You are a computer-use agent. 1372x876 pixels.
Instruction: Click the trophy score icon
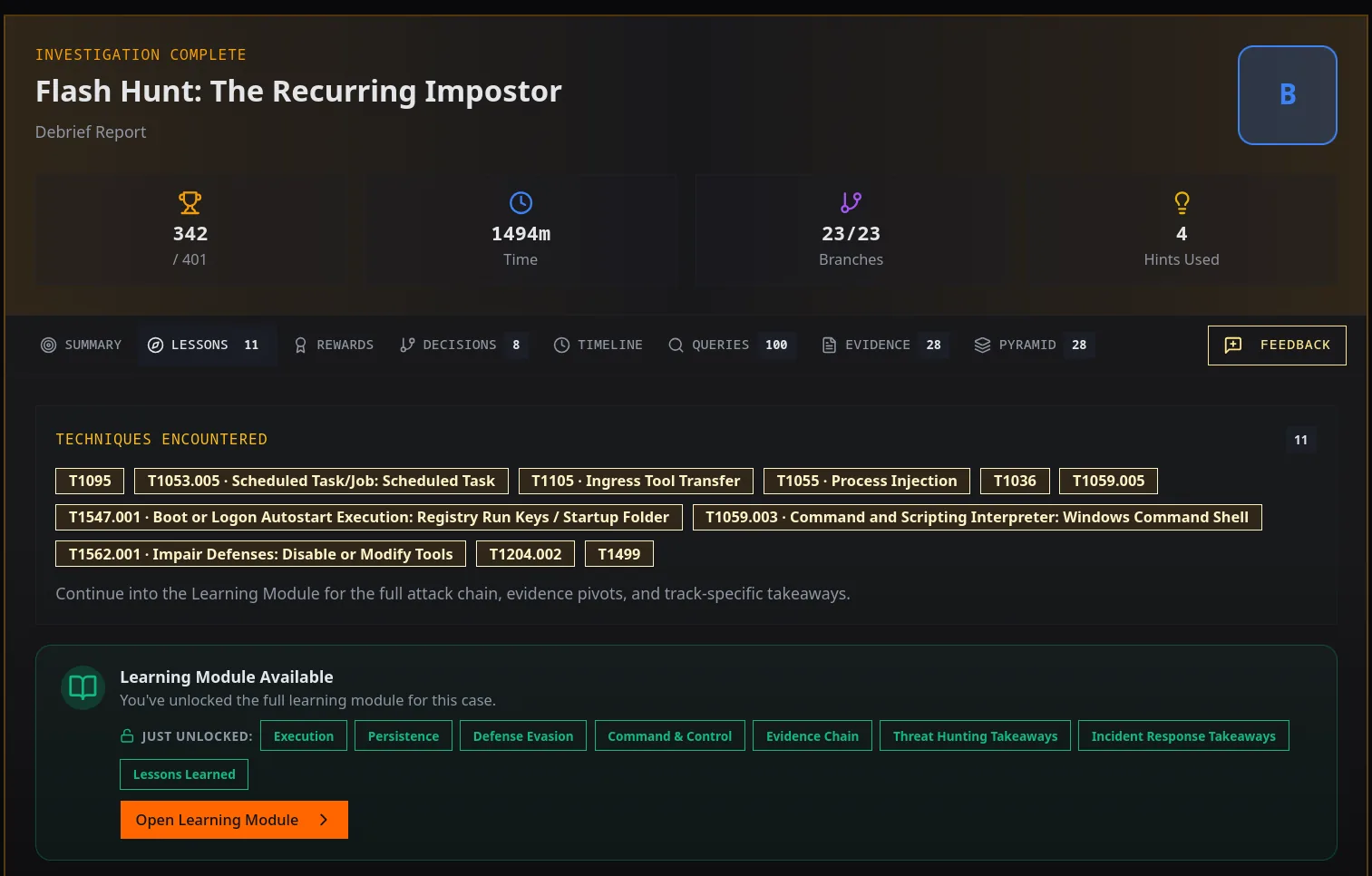point(190,202)
